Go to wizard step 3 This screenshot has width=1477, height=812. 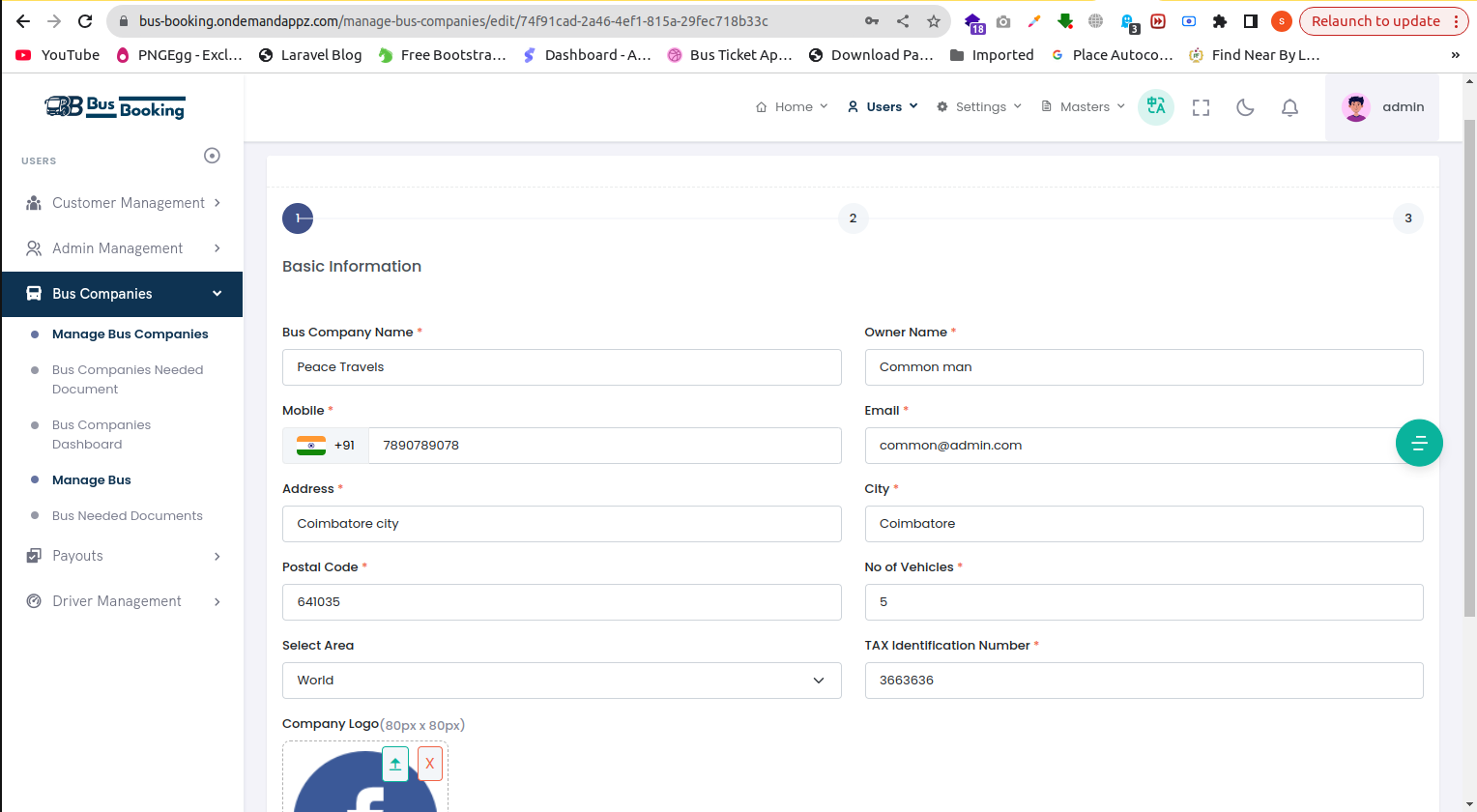click(1408, 218)
